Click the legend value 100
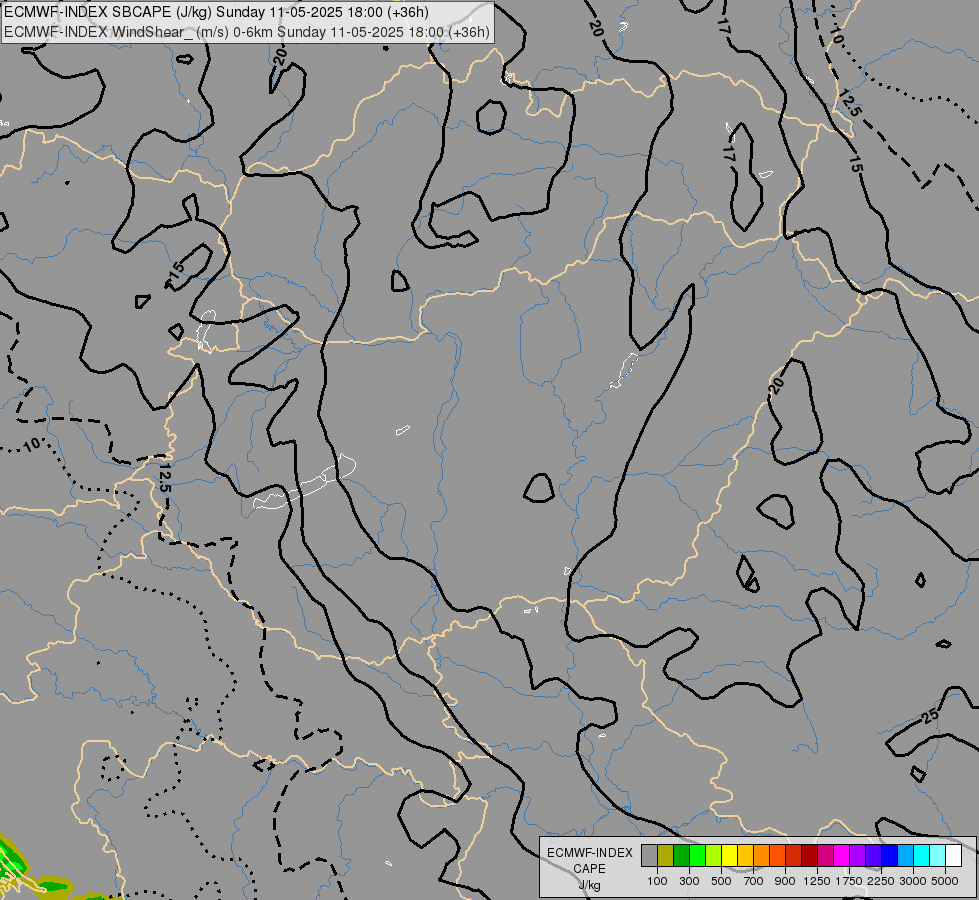This screenshot has height=900, width=979. click(657, 881)
